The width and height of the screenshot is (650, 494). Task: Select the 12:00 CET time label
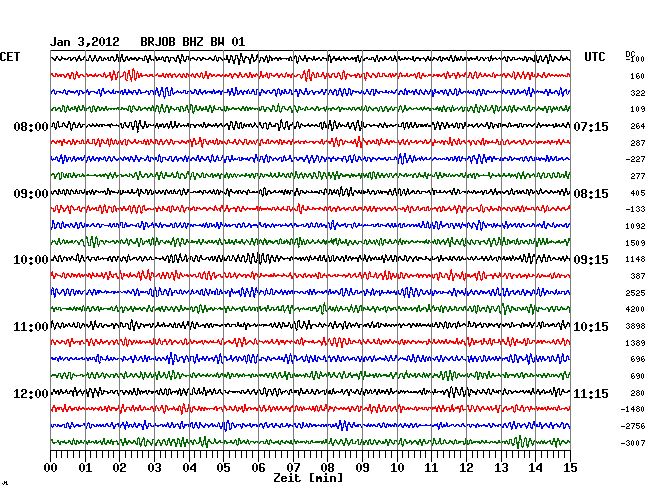[x=31, y=394]
